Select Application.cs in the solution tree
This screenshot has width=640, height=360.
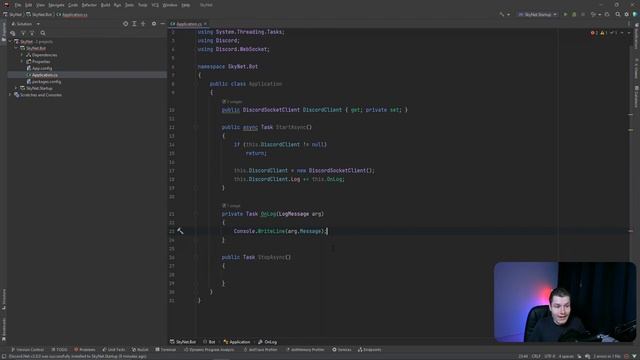click(x=42, y=75)
